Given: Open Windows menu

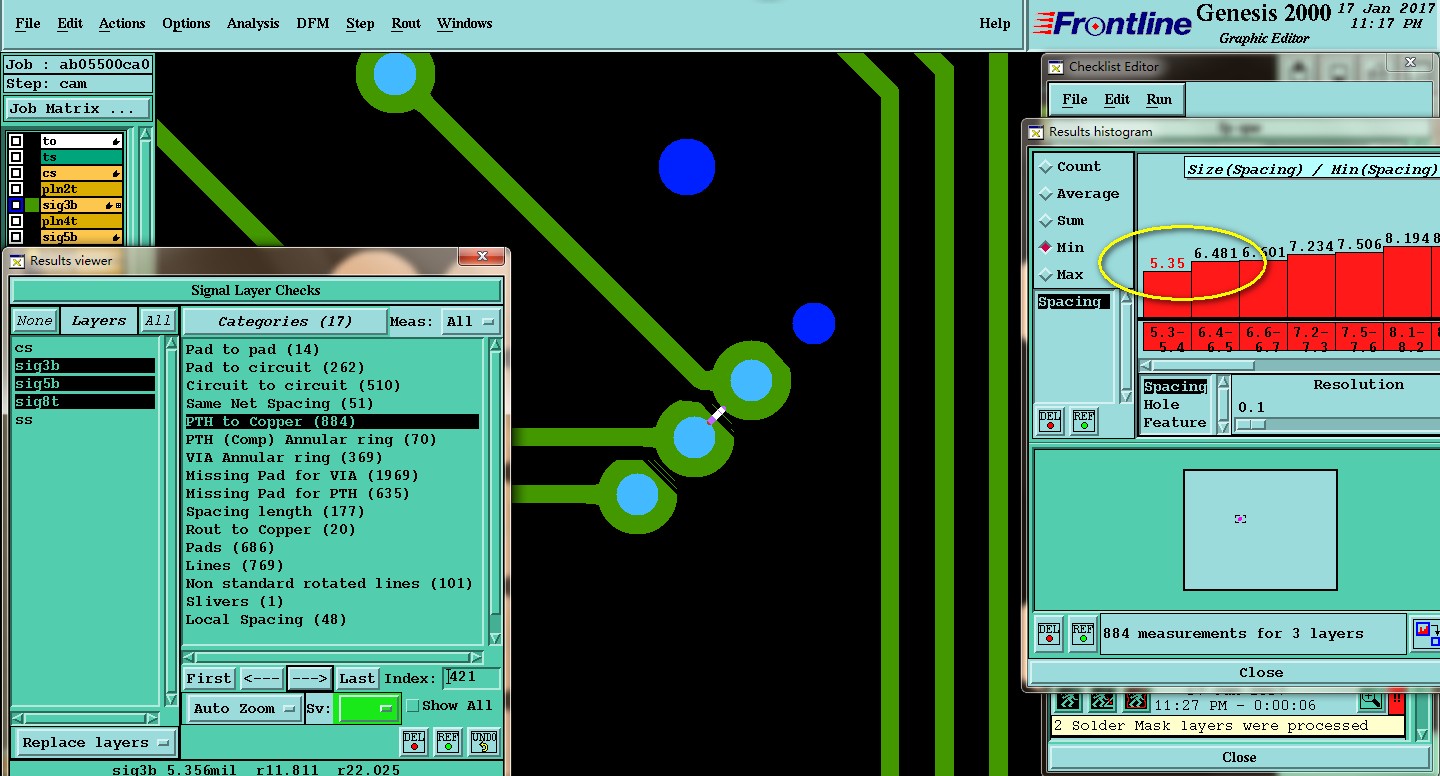Looking at the screenshot, I should pos(465,23).
